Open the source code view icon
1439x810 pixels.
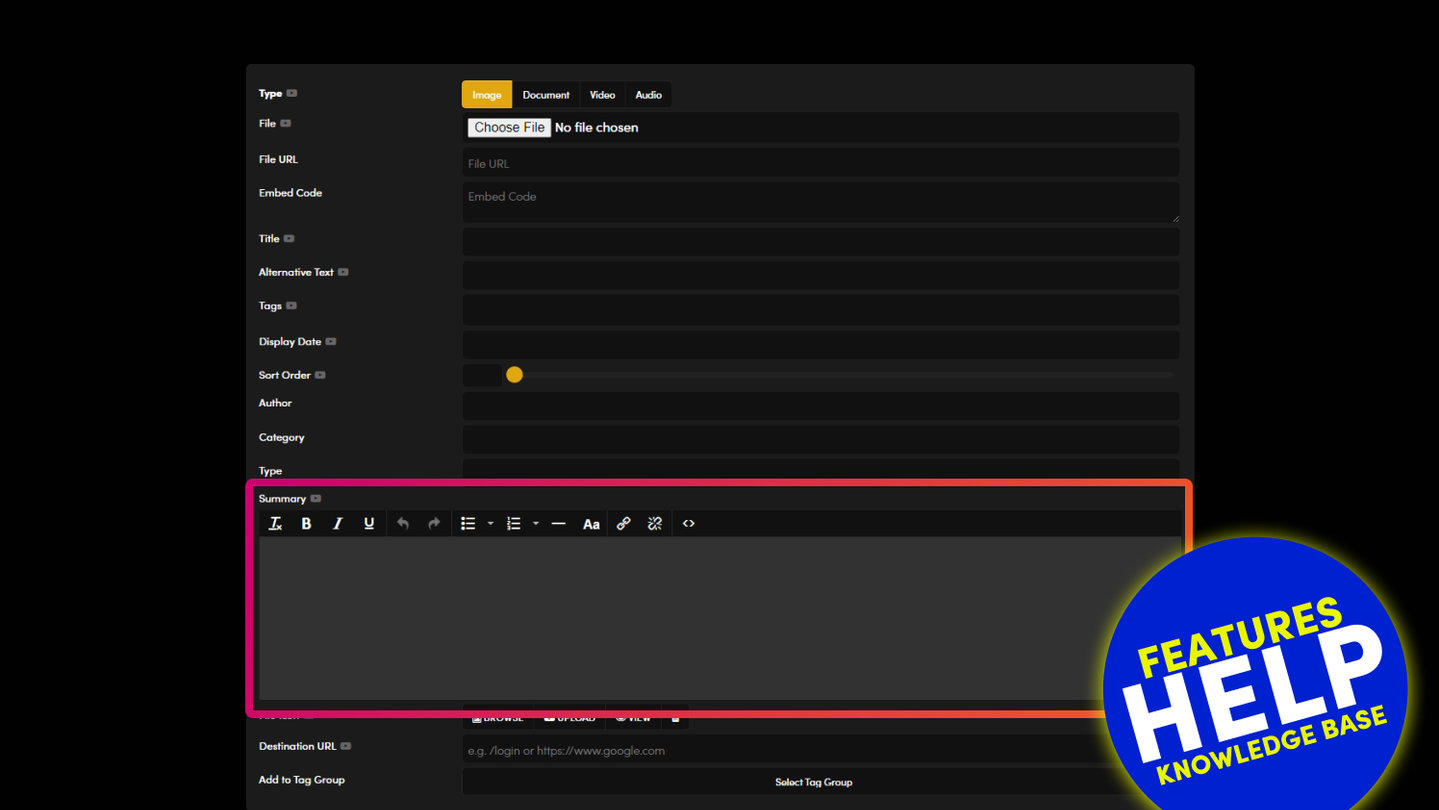click(689, 524)
